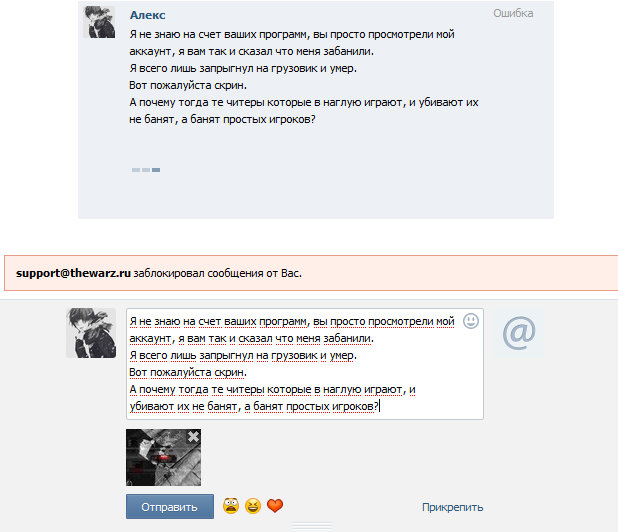Remove the attached screenshot with the X
618x532 pixels.
tap(194, 437)
